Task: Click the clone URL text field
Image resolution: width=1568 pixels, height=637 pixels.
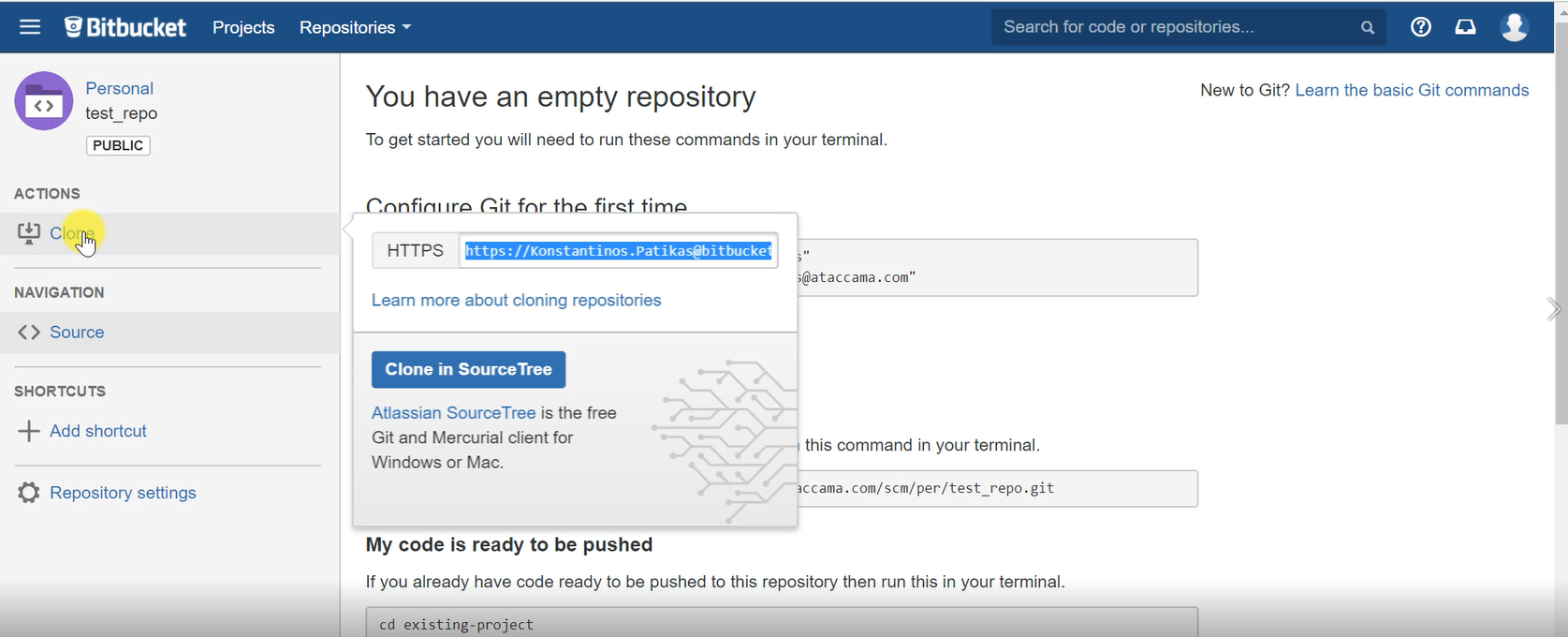Action: pos(618,251)
